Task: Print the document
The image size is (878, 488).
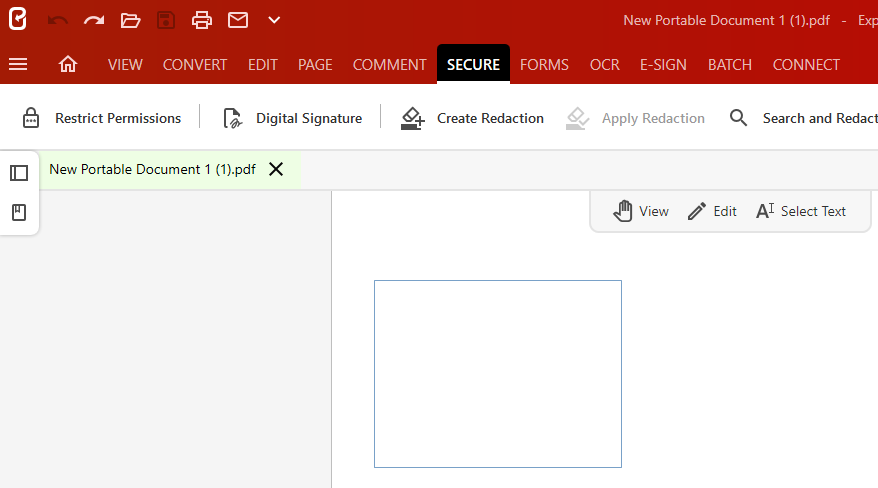Action: (x=202, y=21)
